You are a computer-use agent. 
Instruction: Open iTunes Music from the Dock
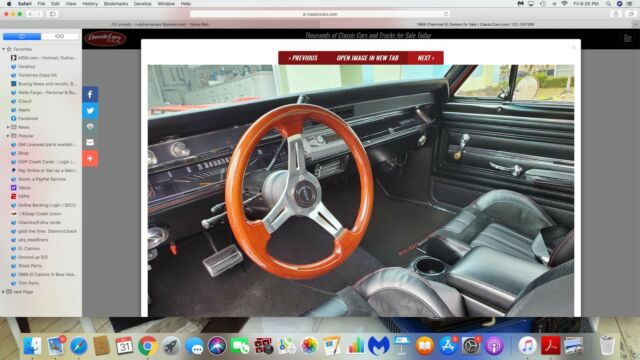(527, 346)
